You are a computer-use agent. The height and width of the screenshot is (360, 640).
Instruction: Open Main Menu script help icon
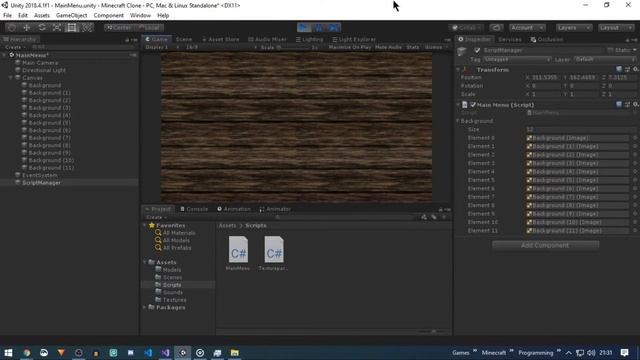click(619, 105)
